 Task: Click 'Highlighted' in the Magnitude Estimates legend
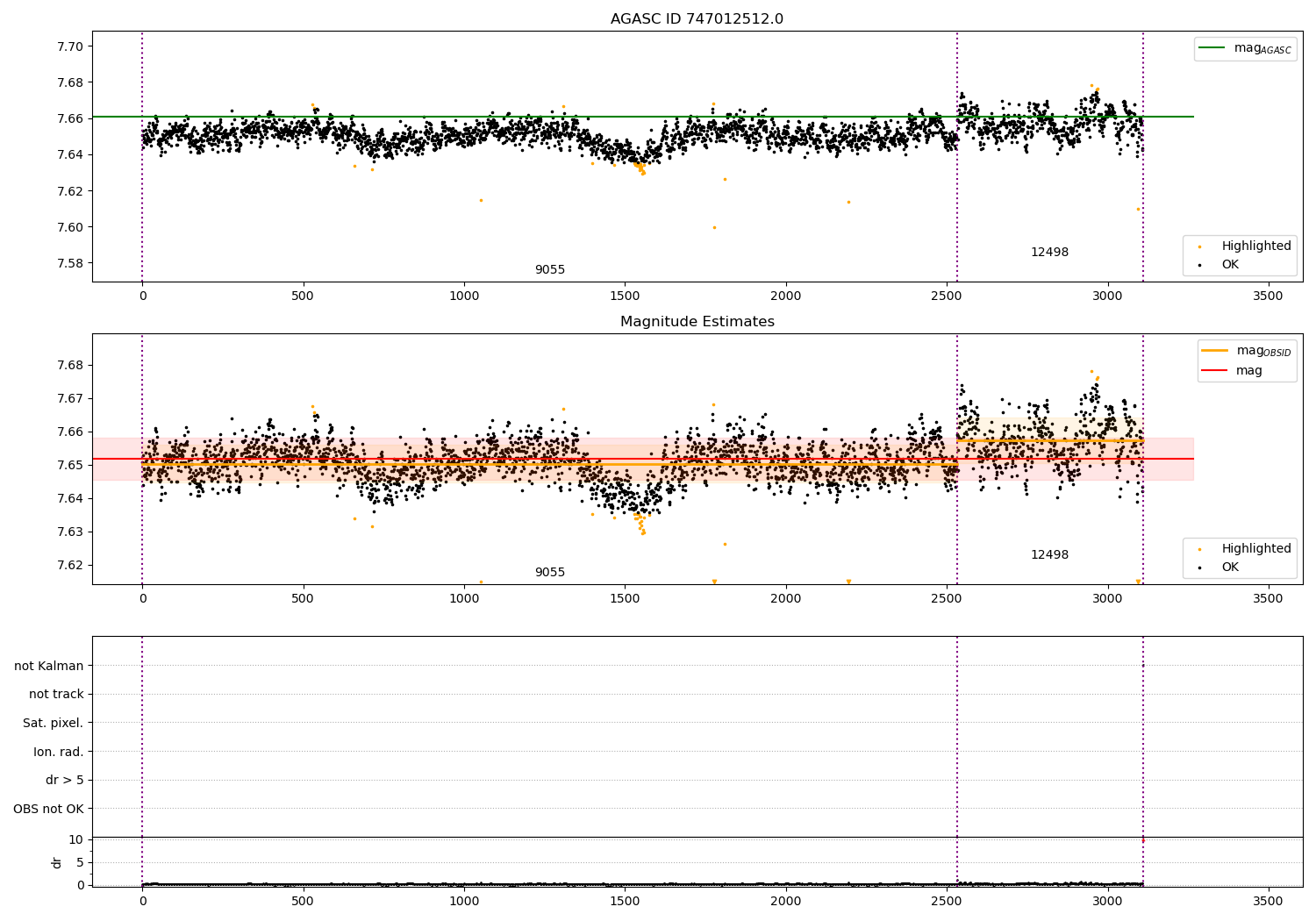[x=1256, y=548]
